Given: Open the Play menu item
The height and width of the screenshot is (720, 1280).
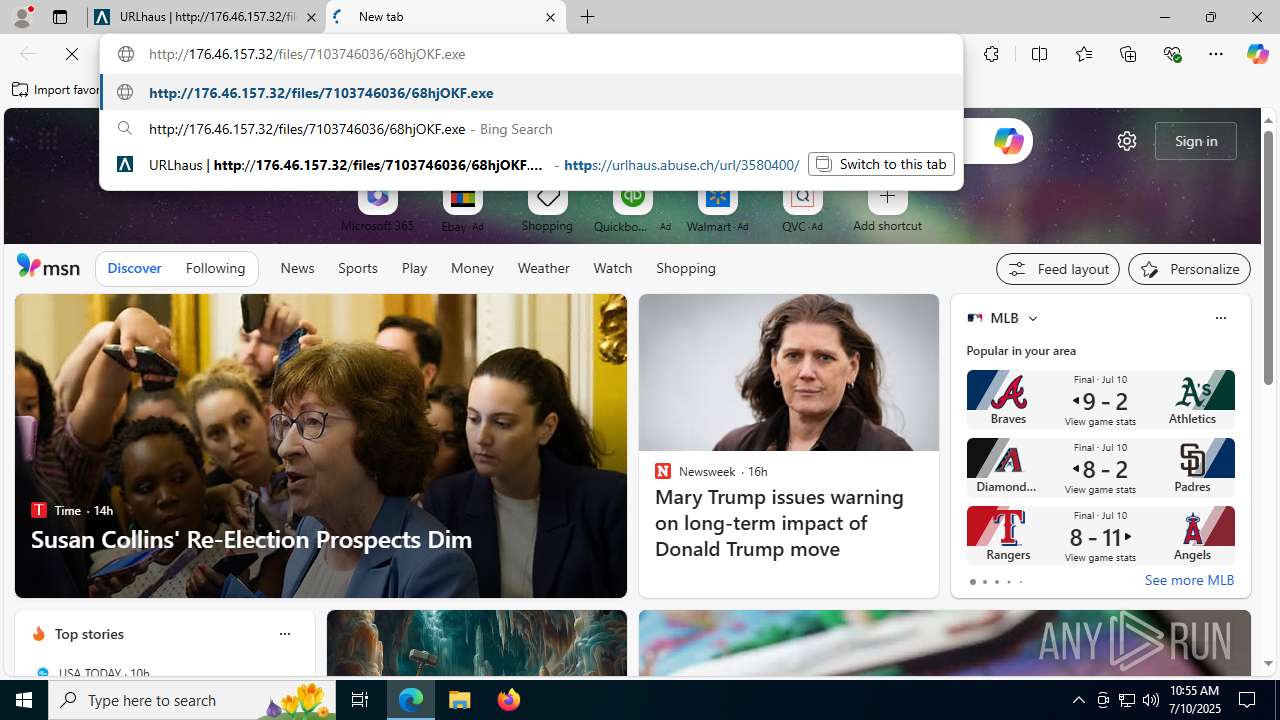Looking at the screenshot, I should coord(414,268).
